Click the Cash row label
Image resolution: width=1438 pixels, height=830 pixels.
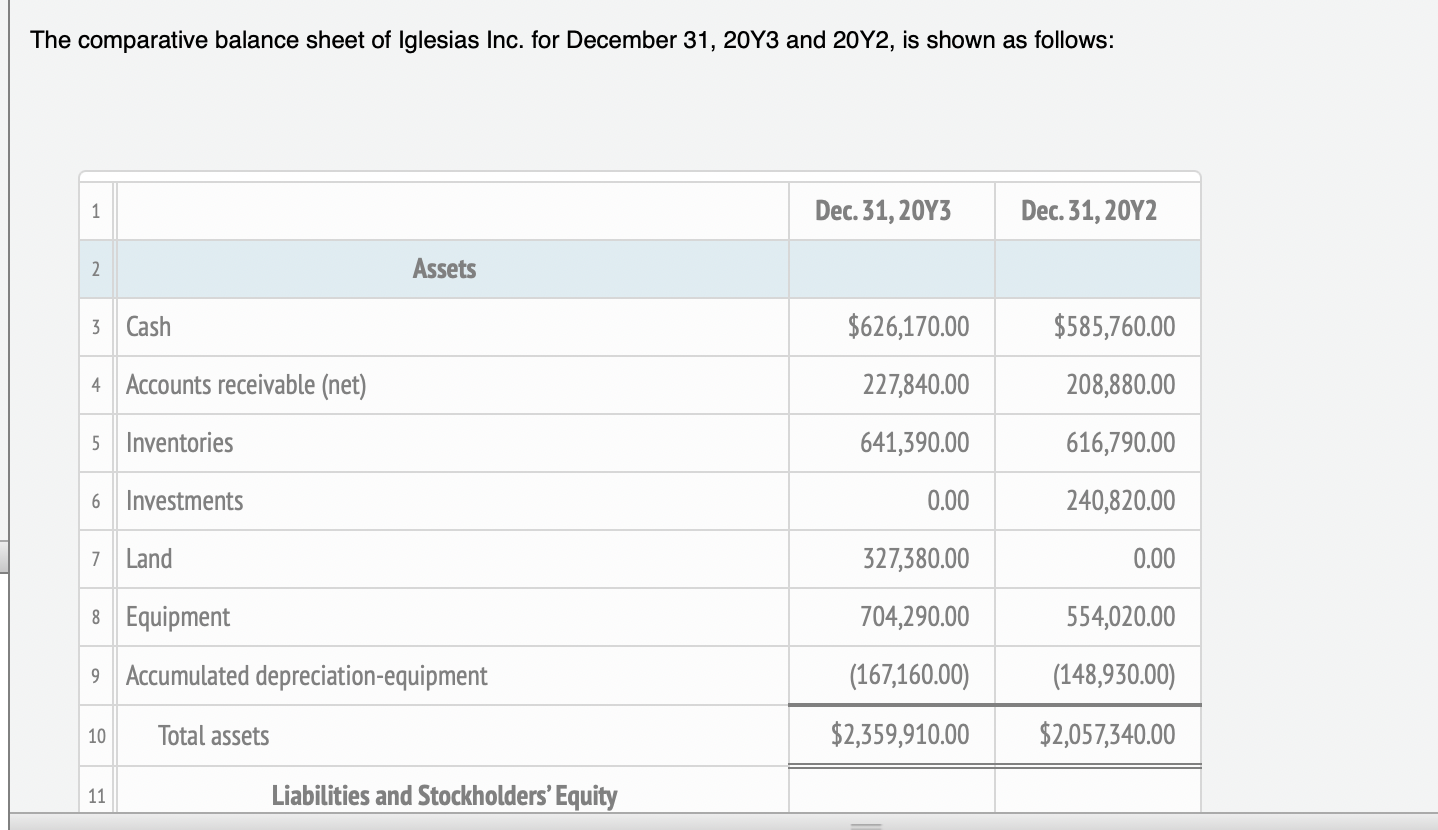148,326
